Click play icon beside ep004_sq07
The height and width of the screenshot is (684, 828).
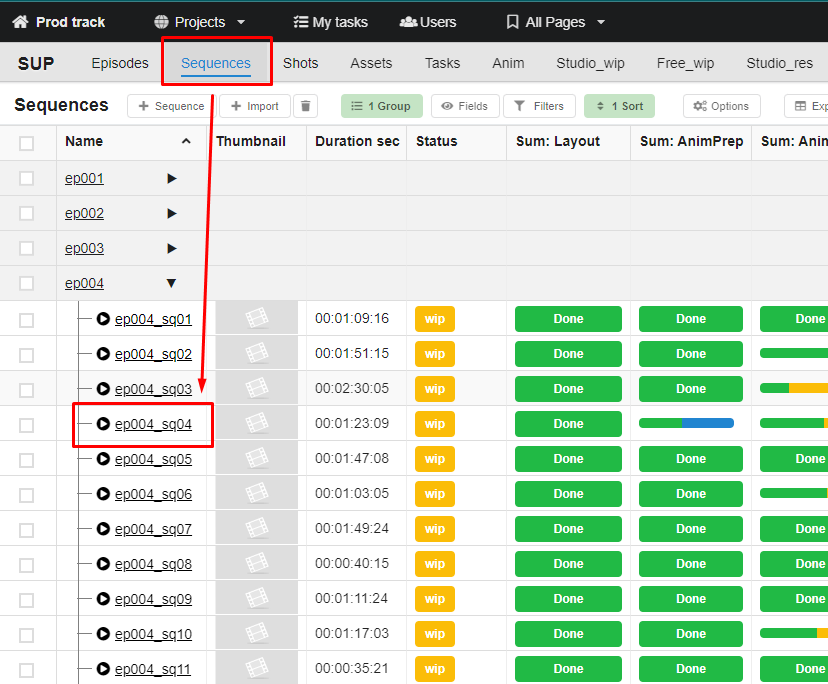point(103,529)
